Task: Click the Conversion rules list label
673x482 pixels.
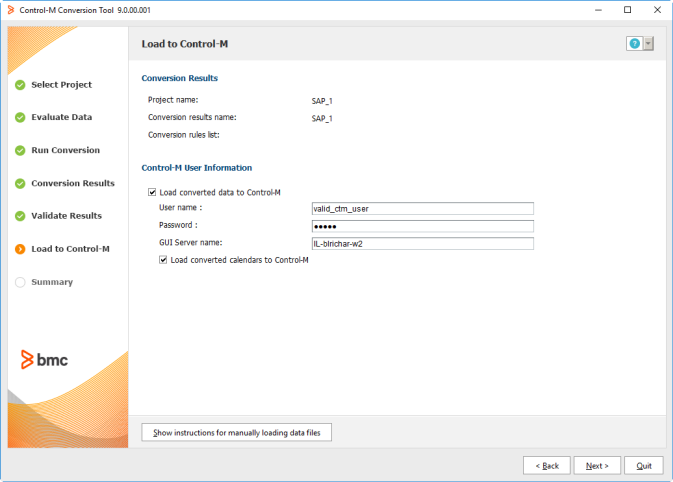Action: tap(184, 135)
